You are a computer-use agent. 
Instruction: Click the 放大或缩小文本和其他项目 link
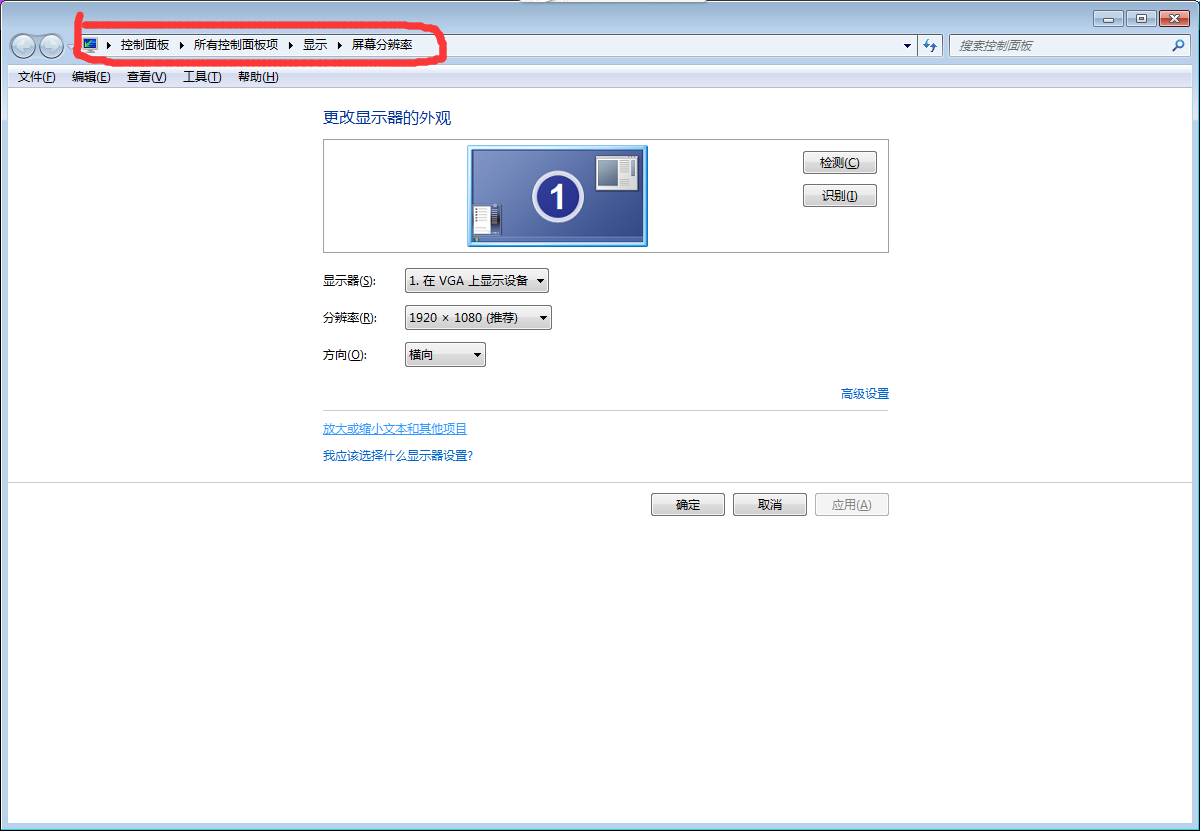pyautogui.click(x=394, y=428)
